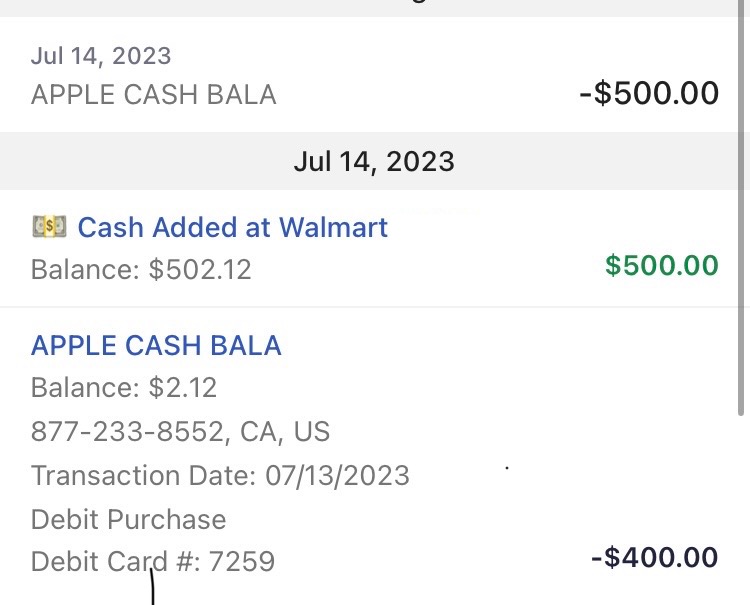Viewport: 750px width, 605px height.
Task: Click the cash emoji icon beside Walmart entry
Action: pyautogui.click(x=49, y=227)
